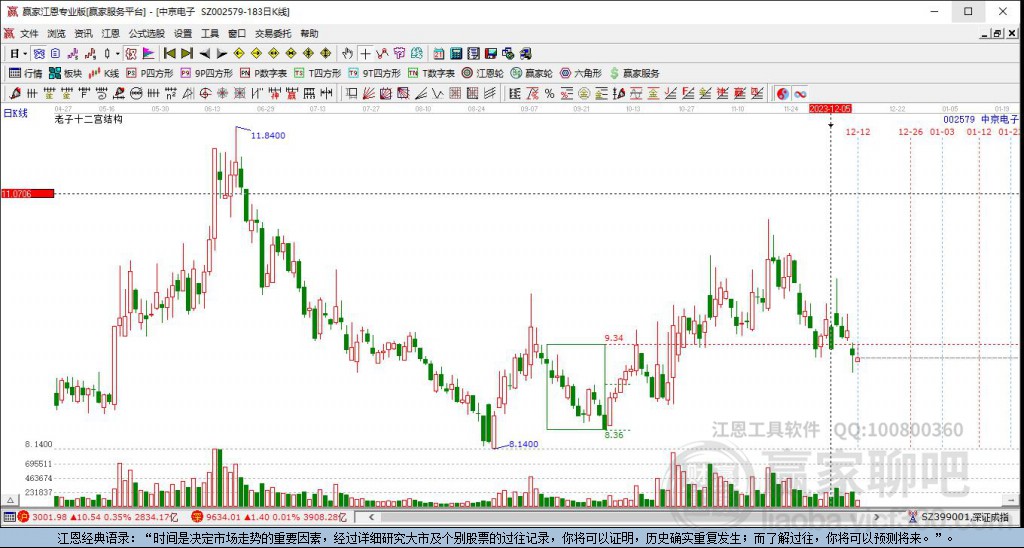Open the 公式选股 menu
This screenshot has height=548, width=1024.
click(146, 33)
